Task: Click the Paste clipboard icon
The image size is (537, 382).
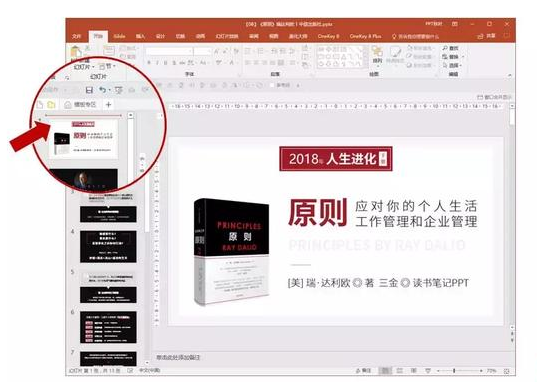Action: tap(76, 52)
